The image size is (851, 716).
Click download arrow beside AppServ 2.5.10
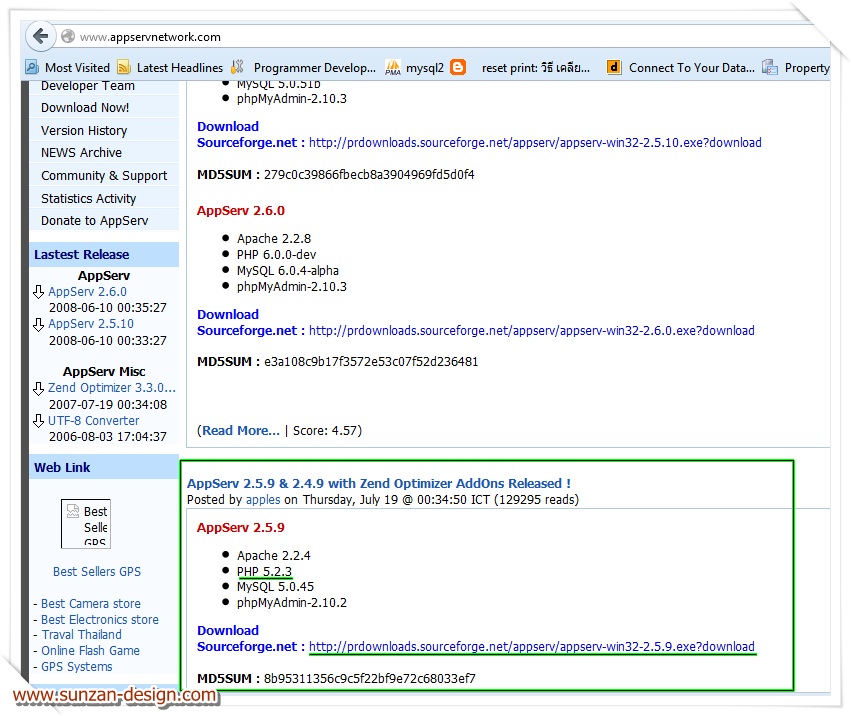pyautogui.click(x=39, y=325)
